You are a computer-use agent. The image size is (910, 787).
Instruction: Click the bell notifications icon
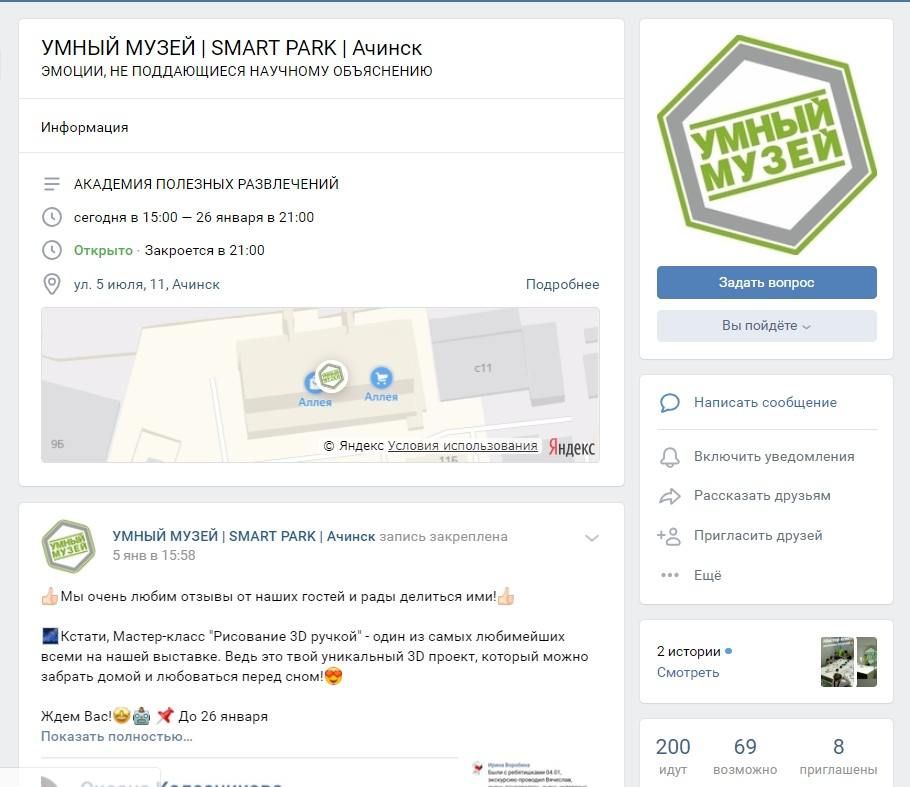(x=670, y=457)
